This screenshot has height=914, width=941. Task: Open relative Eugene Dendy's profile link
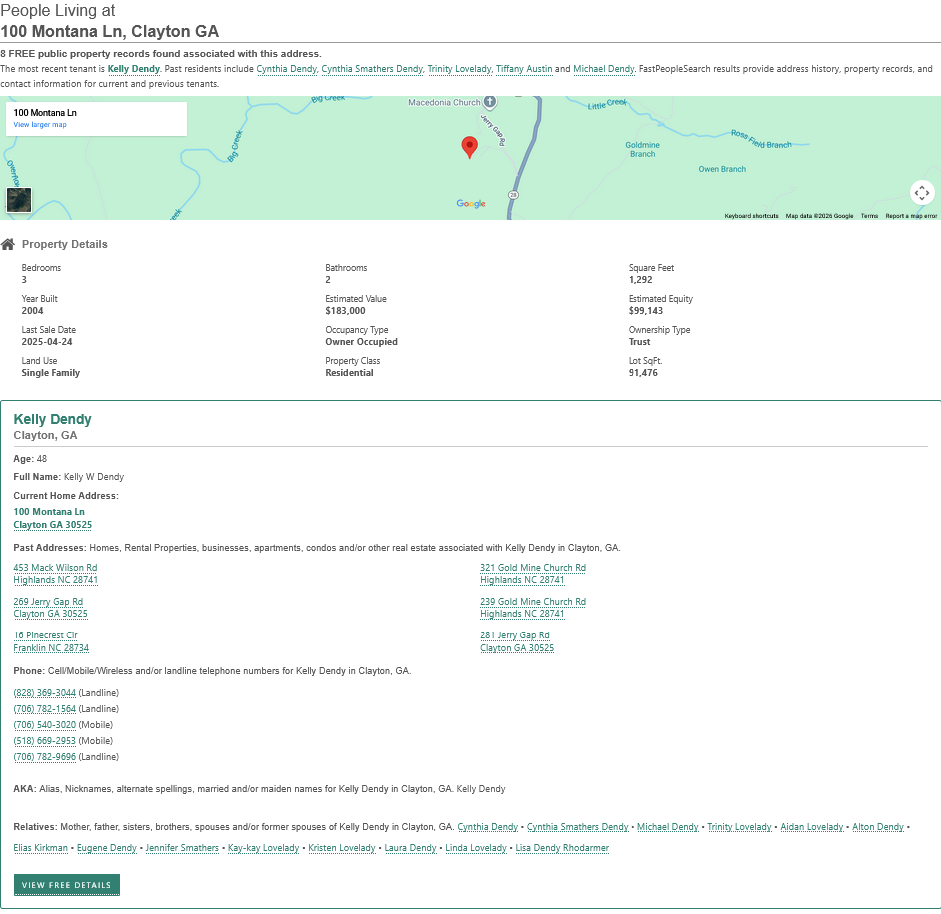(x=107, y=848)
